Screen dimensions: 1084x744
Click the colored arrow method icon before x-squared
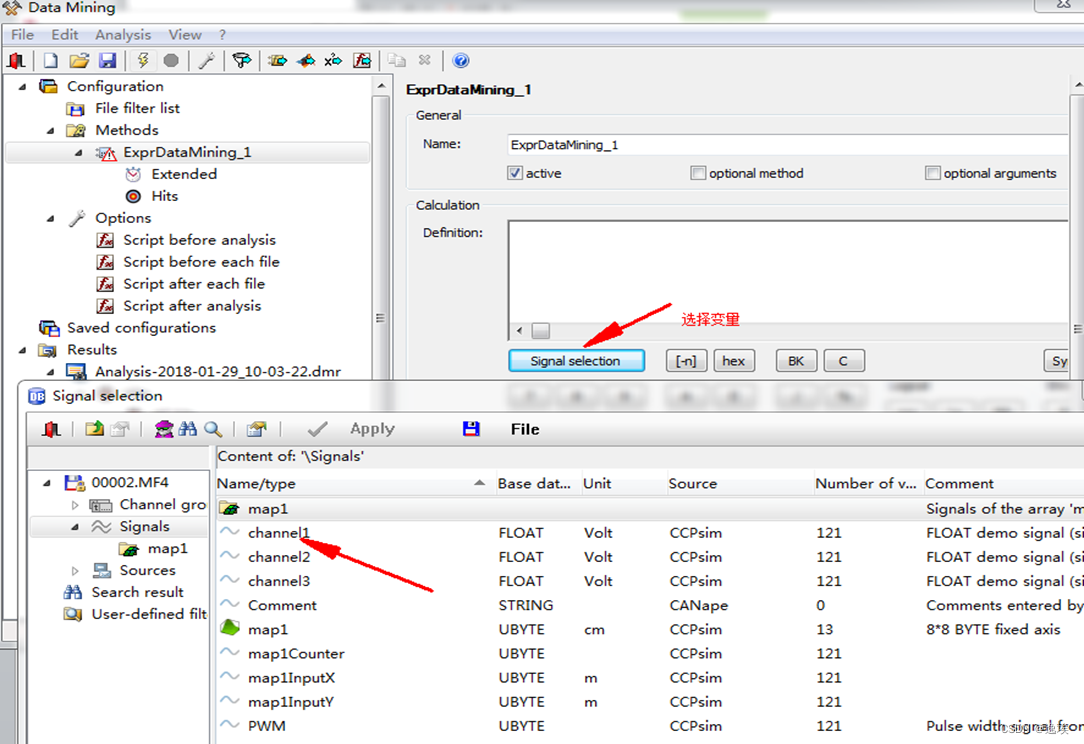coord(306,61)
